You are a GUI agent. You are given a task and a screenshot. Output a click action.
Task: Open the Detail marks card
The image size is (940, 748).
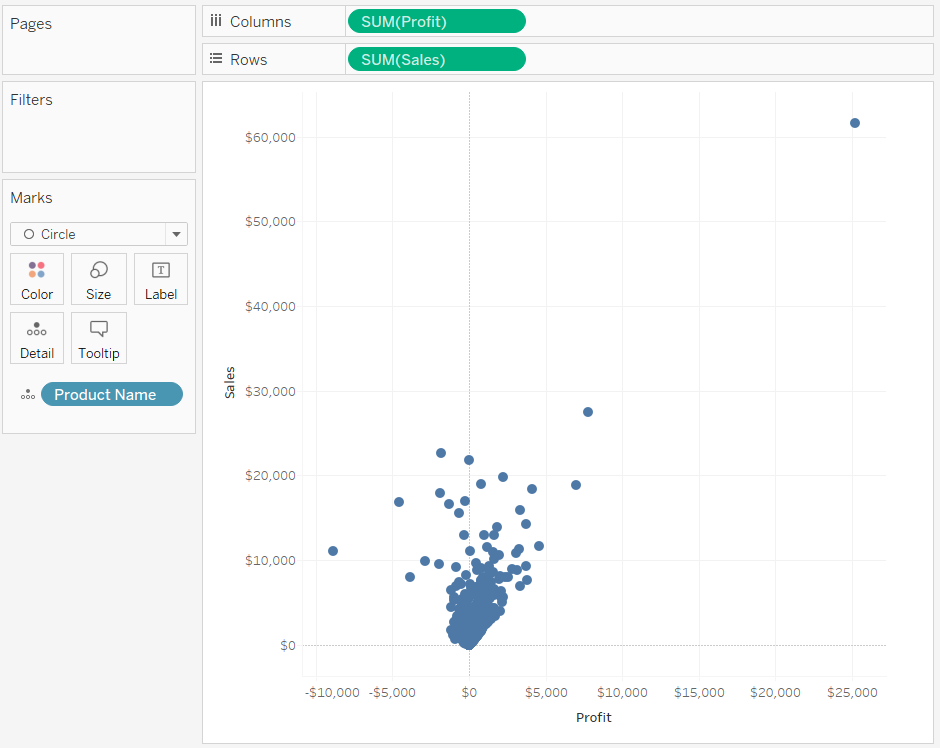click(x=37, y=338)
